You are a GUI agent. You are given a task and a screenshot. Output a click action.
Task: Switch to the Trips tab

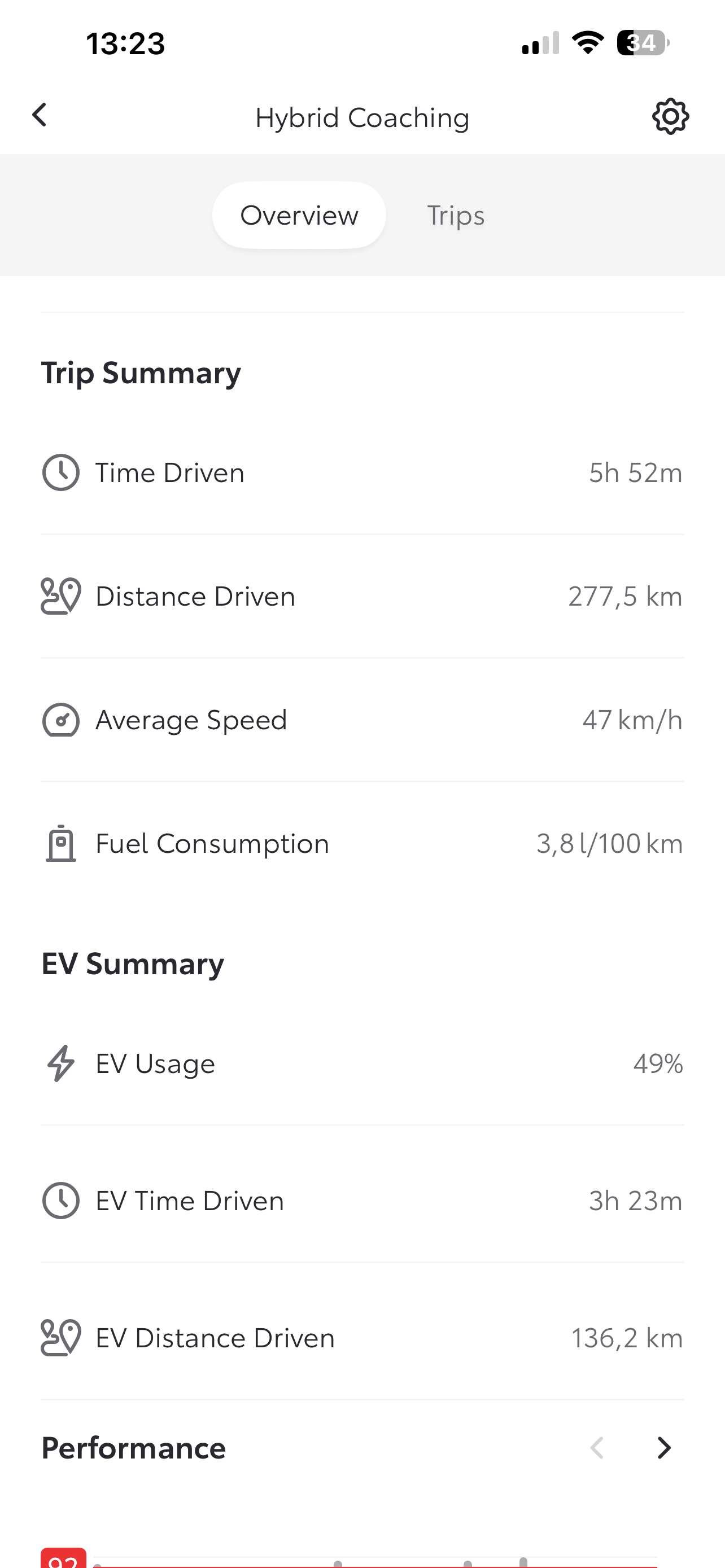click(x=455, y=216)
